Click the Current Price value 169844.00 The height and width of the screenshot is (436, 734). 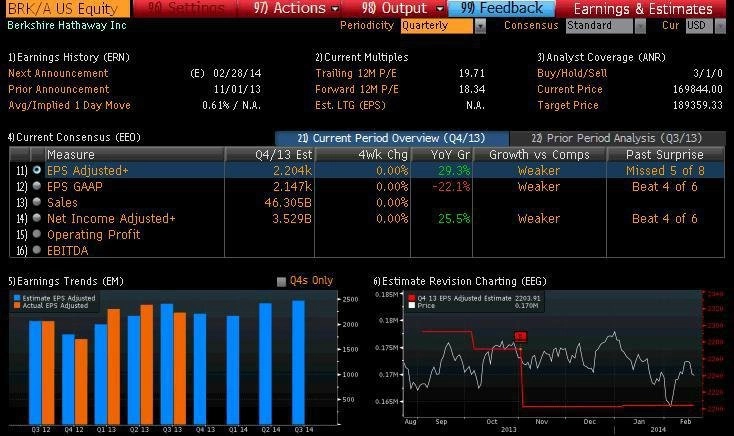[697, 89]
